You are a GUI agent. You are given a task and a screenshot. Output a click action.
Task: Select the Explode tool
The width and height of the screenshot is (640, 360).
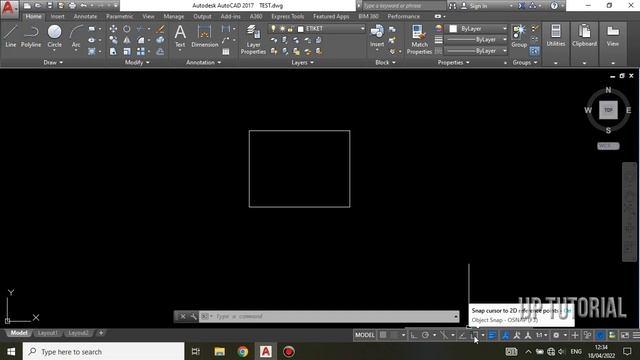tap(160, 40)
